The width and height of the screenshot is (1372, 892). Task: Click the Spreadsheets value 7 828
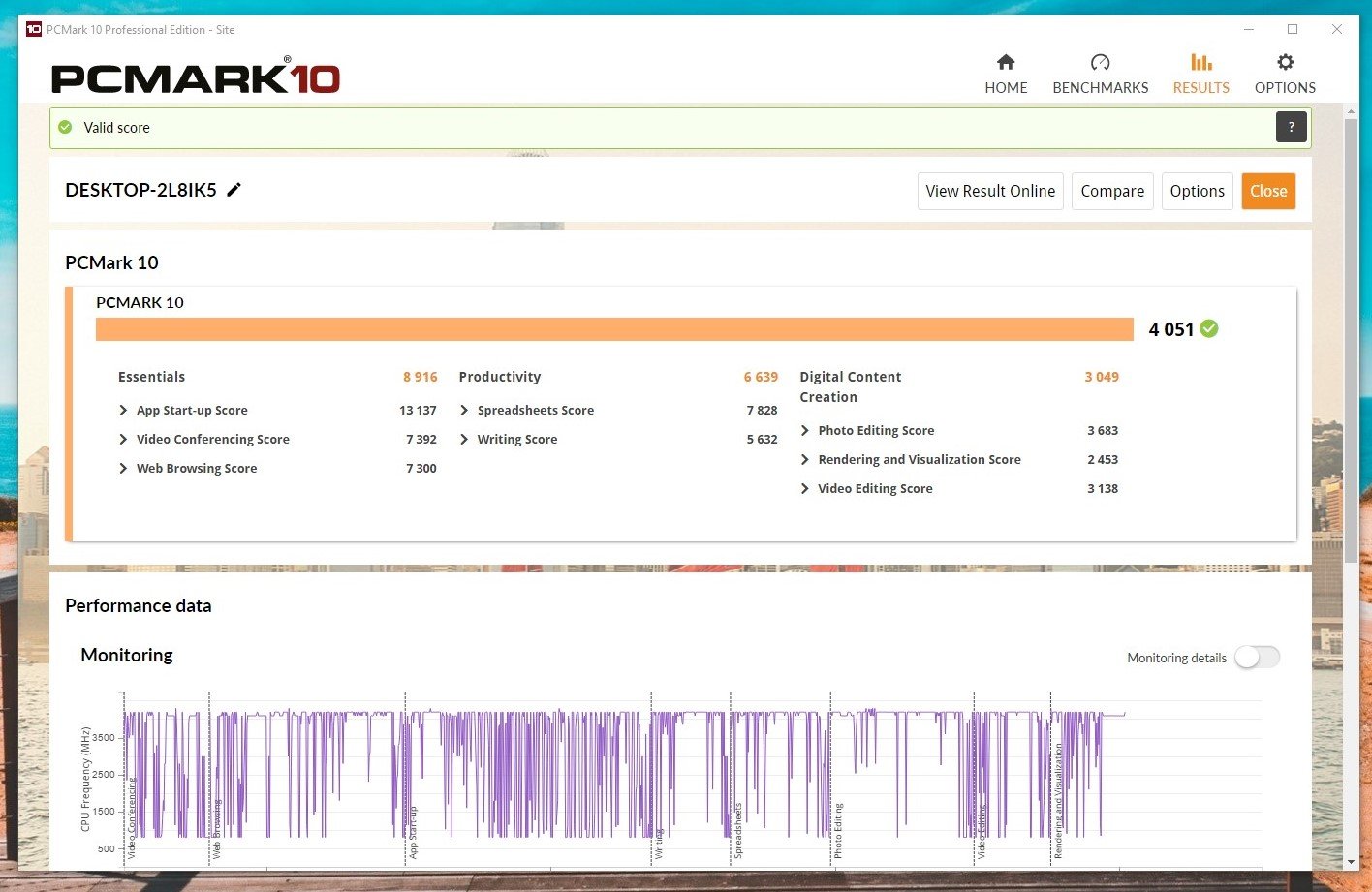click(x=762, y=411)
